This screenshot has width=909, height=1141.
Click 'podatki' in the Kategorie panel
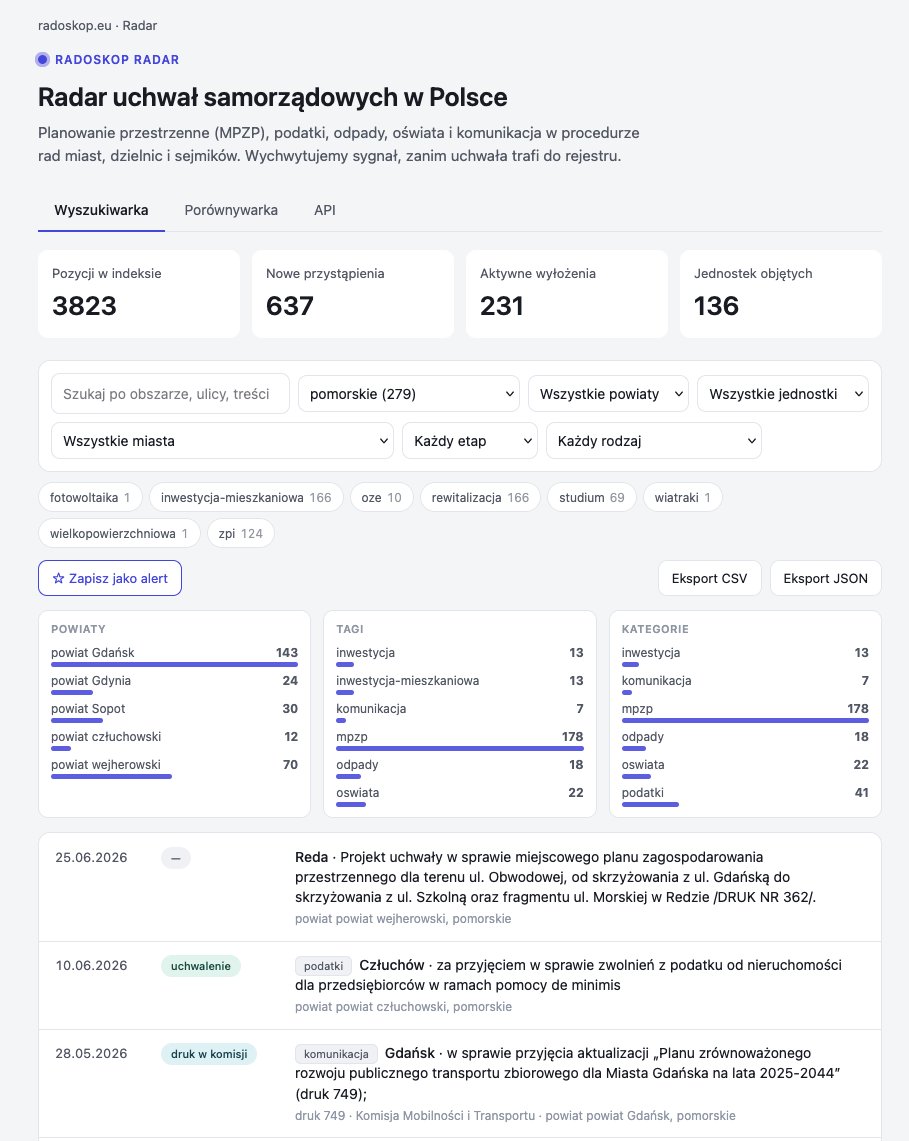point(745,796)
